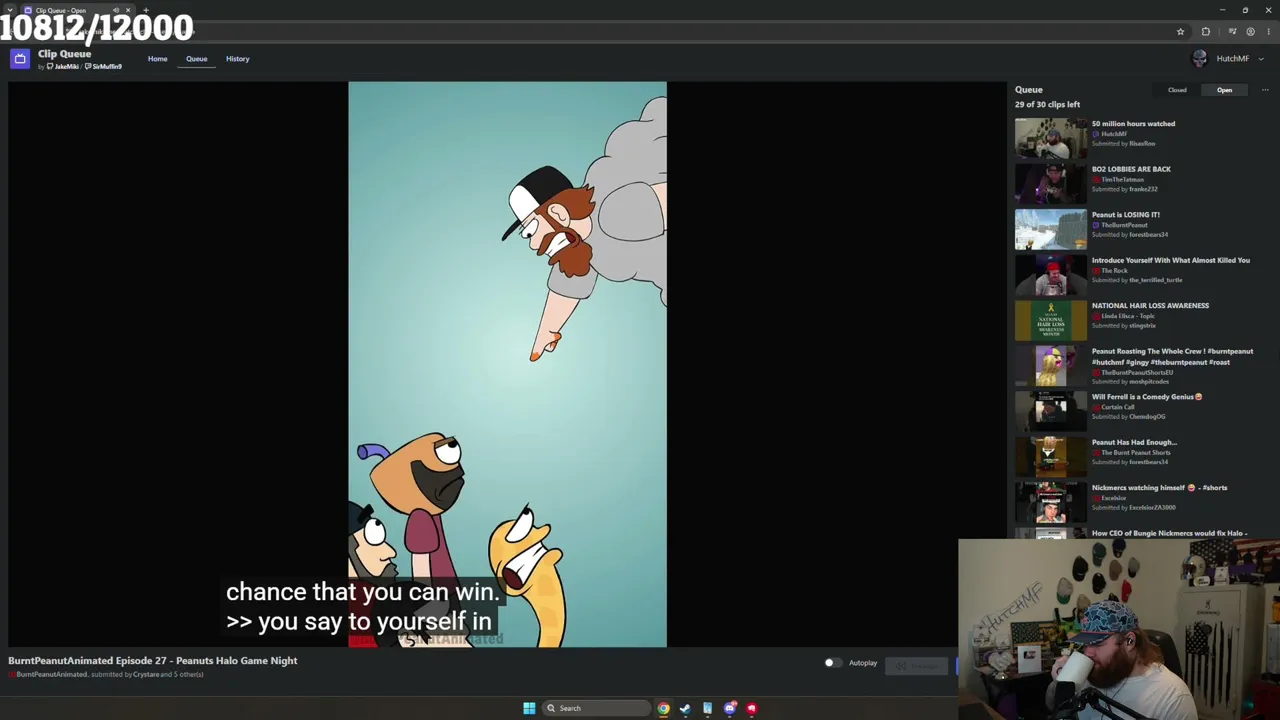Show the Closed queue filter
The image size is (1280, 720).
point(1177,90)
